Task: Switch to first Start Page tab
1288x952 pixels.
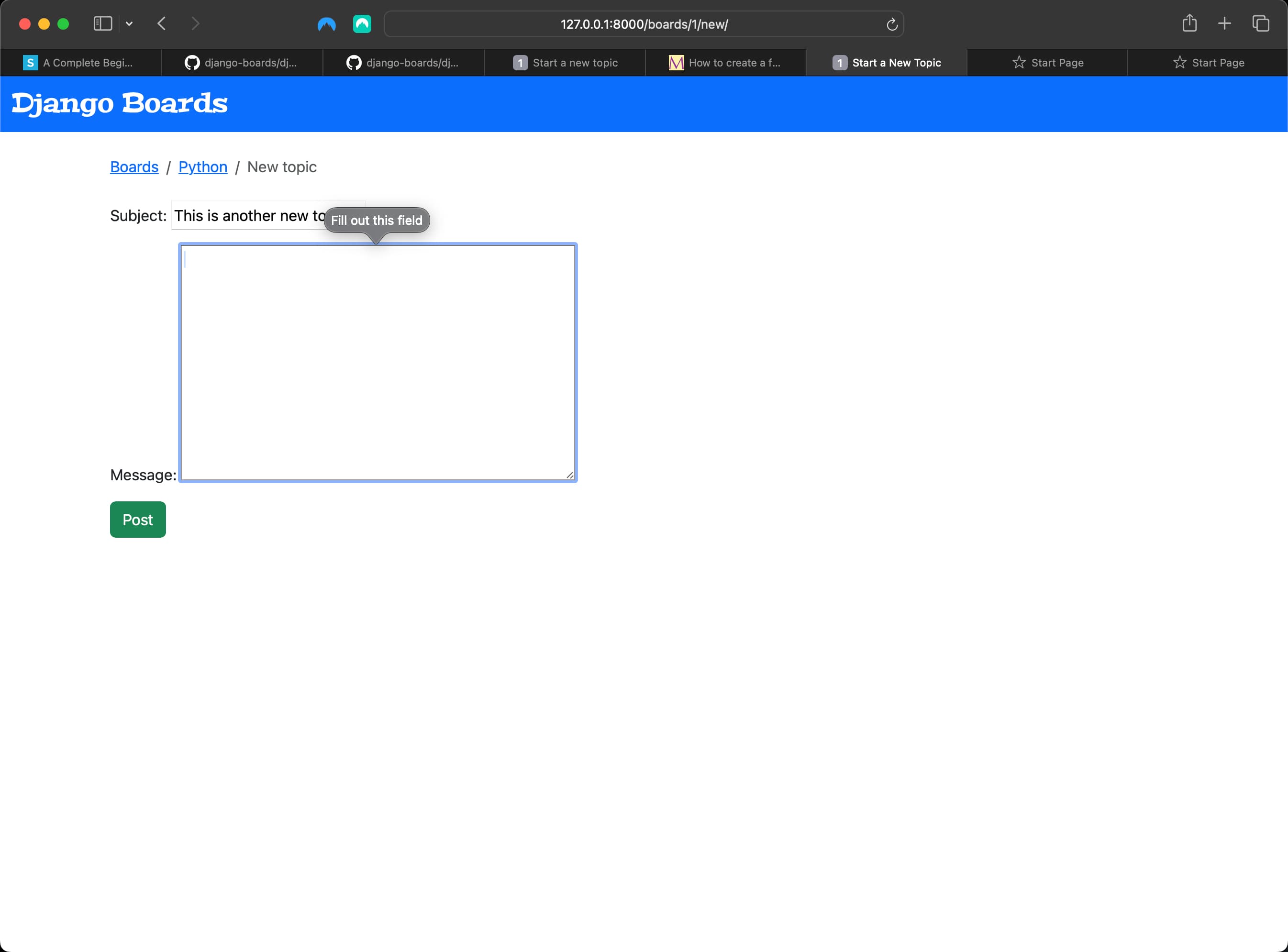Action: pyautogui.click(x=1047, y=63)
